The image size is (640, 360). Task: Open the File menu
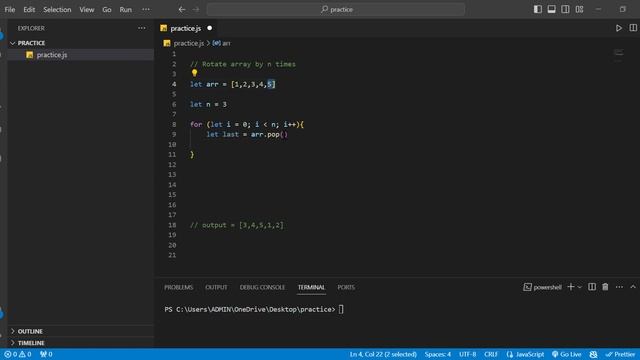pyautogui.click(x=10, y=9)
